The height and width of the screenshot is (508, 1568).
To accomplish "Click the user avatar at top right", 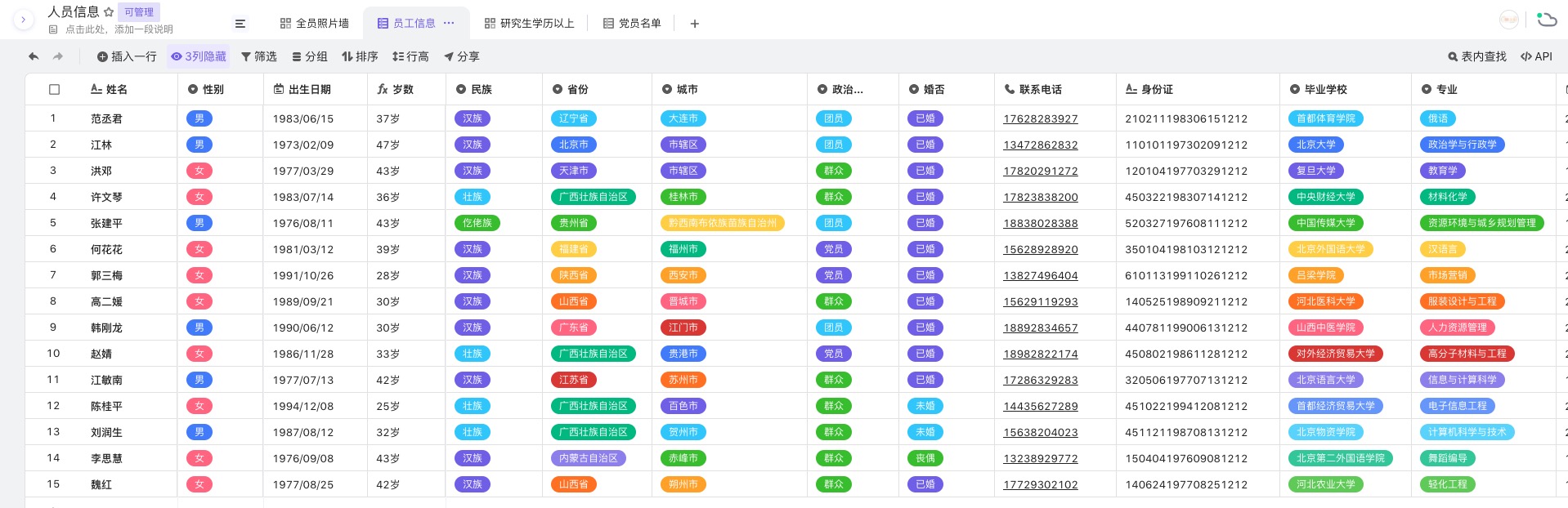I will pos(1509,20).
